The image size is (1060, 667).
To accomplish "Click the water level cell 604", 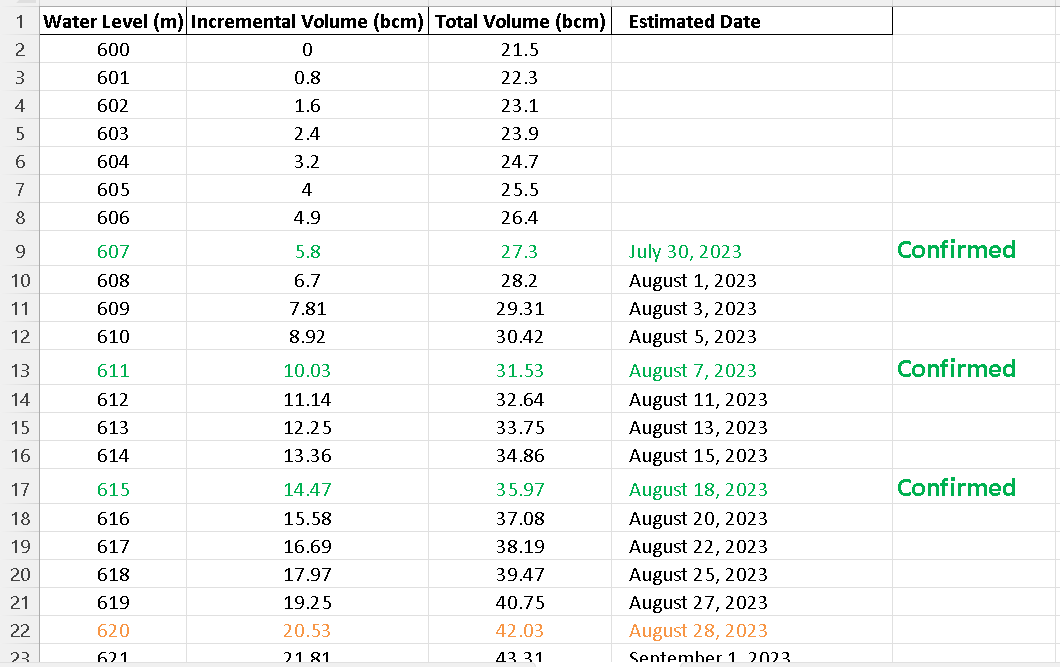I will point(113,162).
